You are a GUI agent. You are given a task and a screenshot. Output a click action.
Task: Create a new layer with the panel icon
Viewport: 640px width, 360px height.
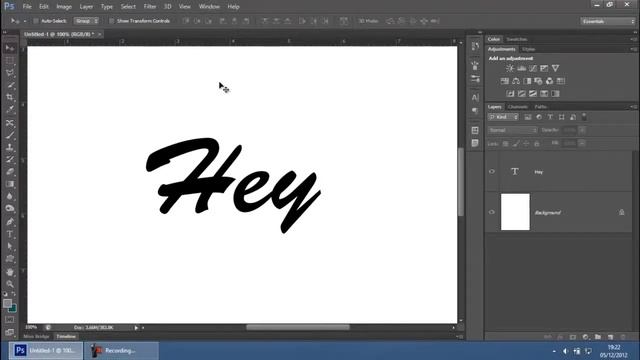tap(611, 337)
